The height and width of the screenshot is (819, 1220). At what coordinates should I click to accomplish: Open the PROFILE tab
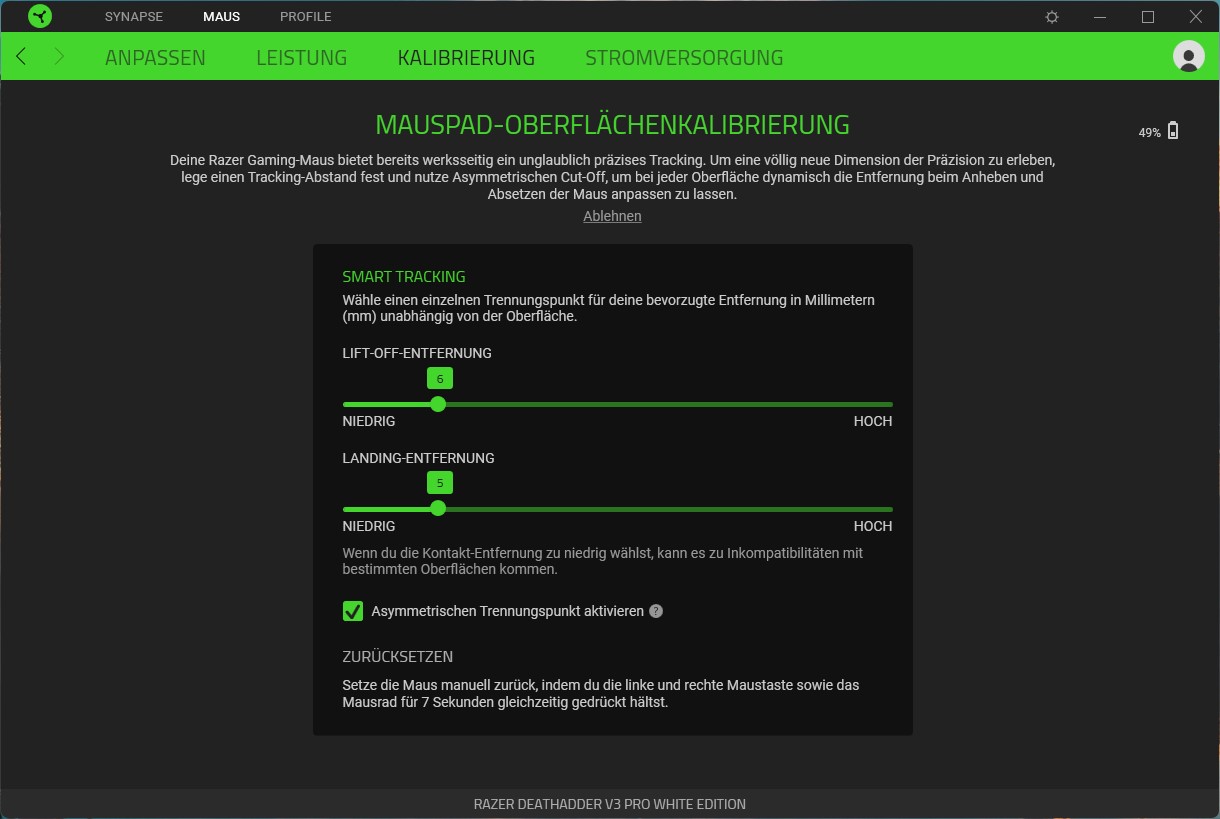click(x=306, y=17)
